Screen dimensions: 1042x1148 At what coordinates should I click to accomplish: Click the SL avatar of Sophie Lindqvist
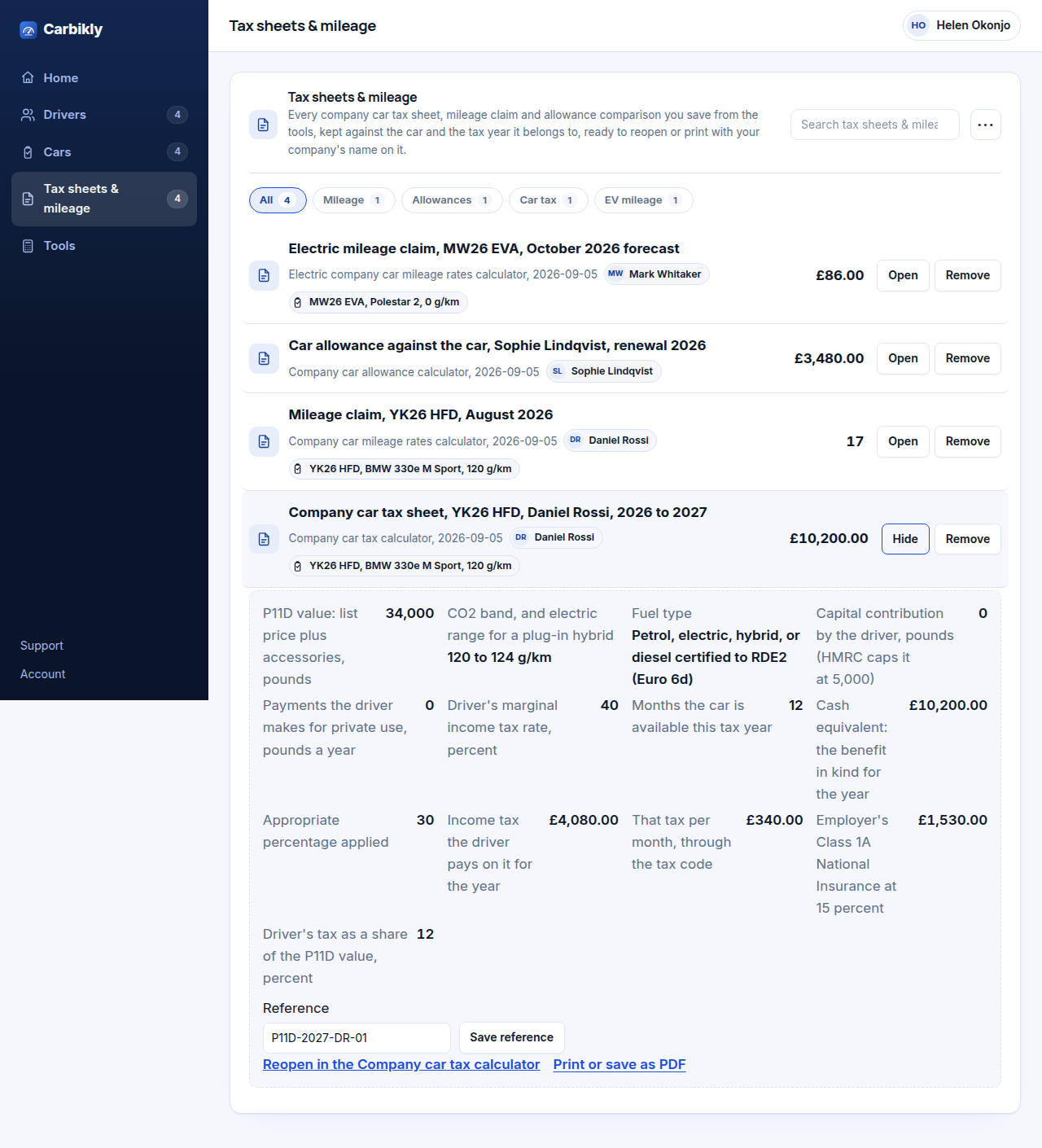(x=558, y=371)
